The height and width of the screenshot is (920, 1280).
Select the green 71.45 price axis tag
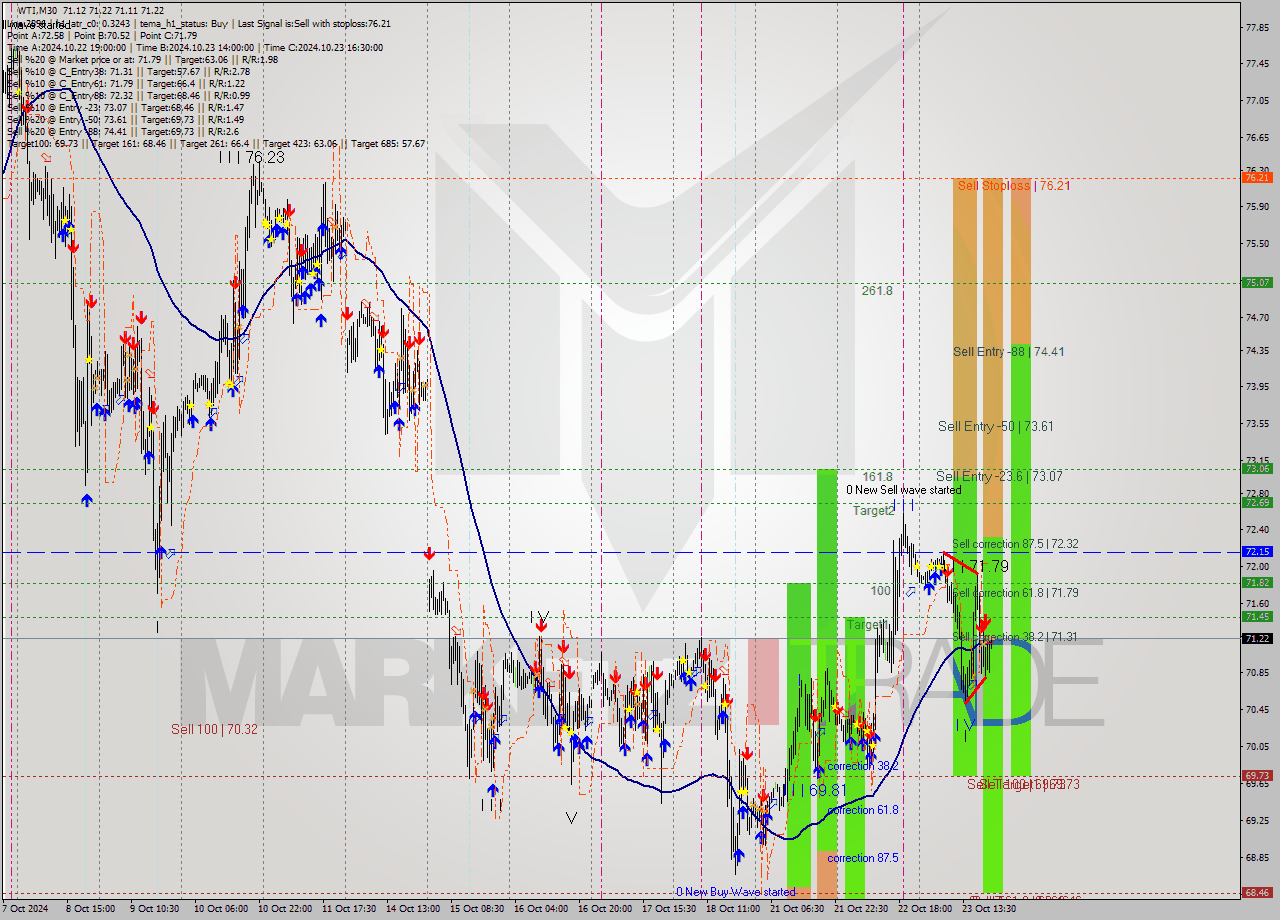tap(1256, 616)
